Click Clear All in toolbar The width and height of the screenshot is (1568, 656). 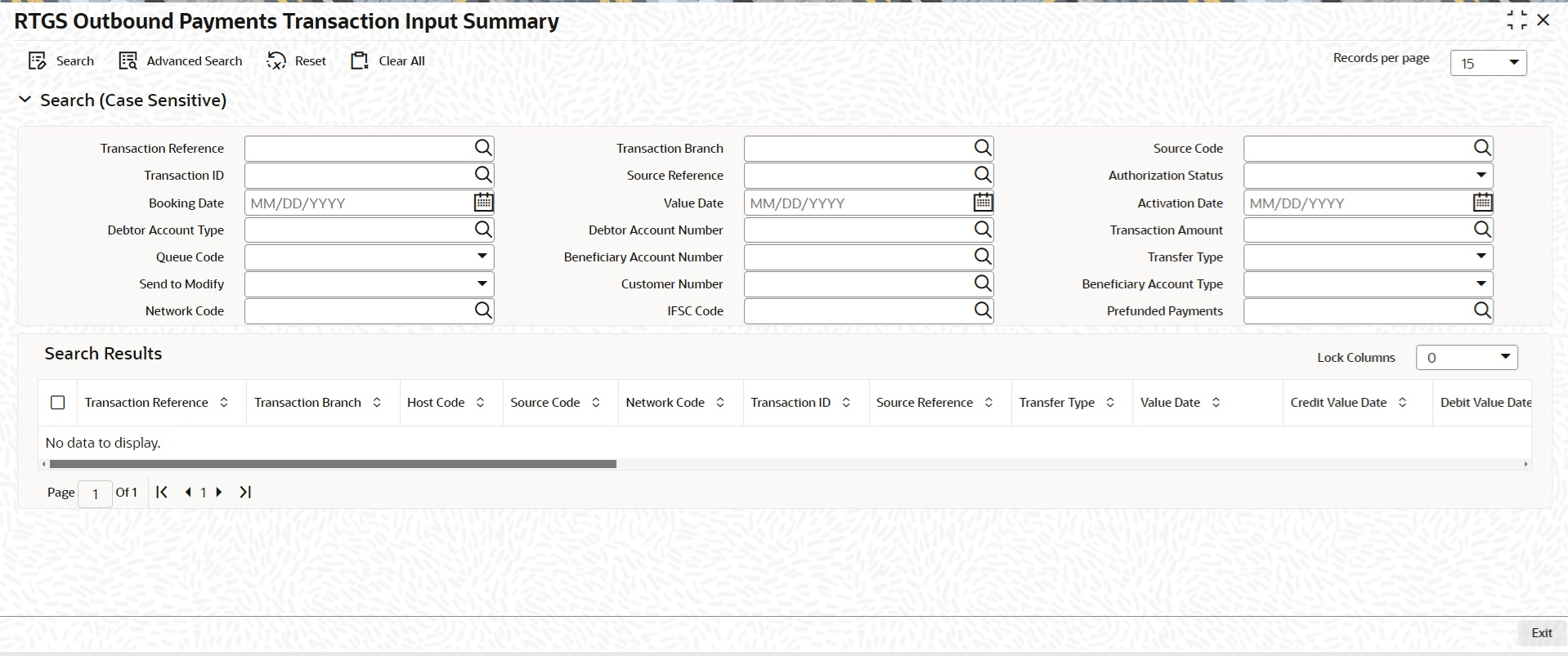pyautogui.click(x=388, y=61)
